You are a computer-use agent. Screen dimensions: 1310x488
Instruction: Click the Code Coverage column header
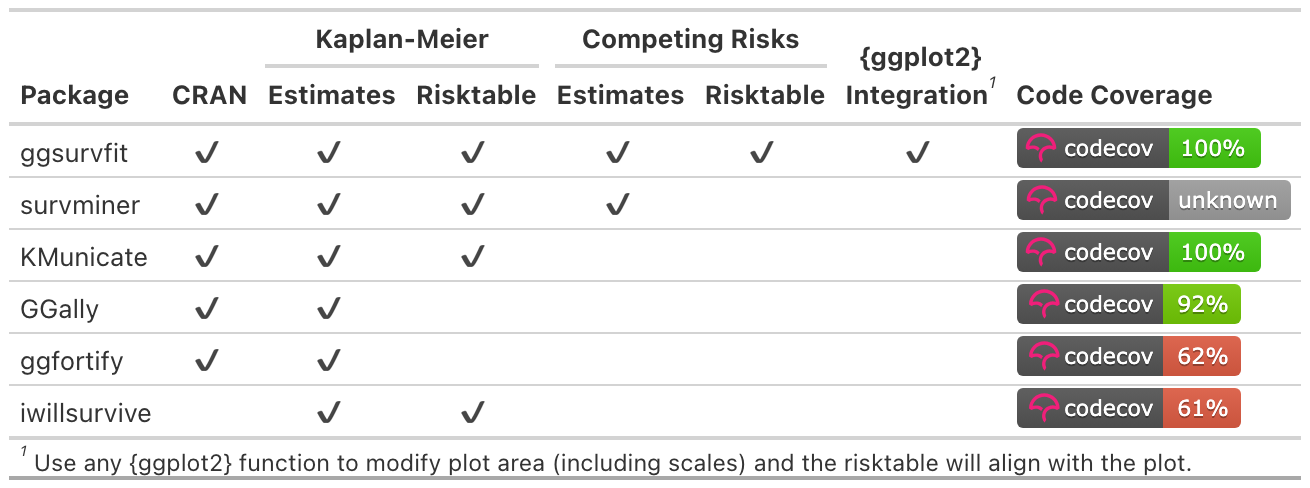tap(1114, 96)
